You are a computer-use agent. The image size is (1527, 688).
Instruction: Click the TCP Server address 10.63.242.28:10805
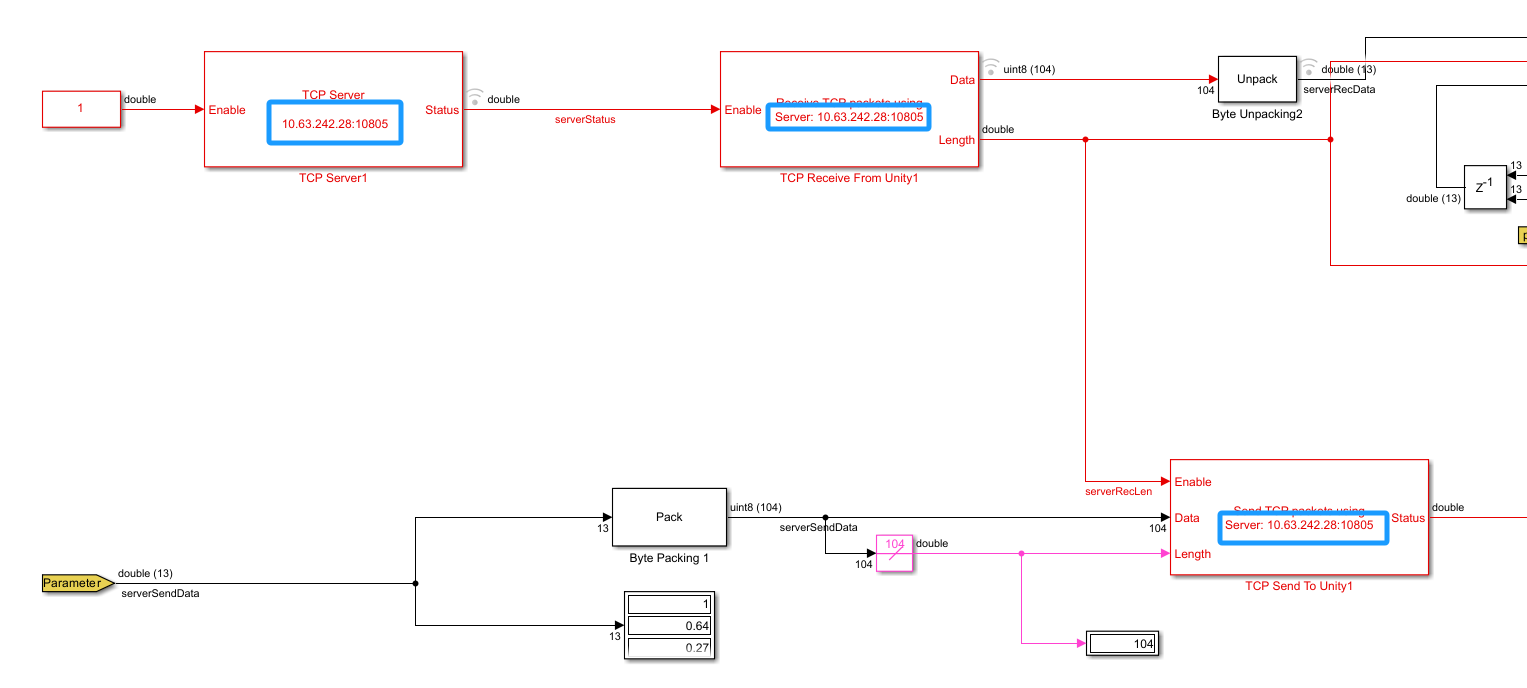click(x=335, y=123)
